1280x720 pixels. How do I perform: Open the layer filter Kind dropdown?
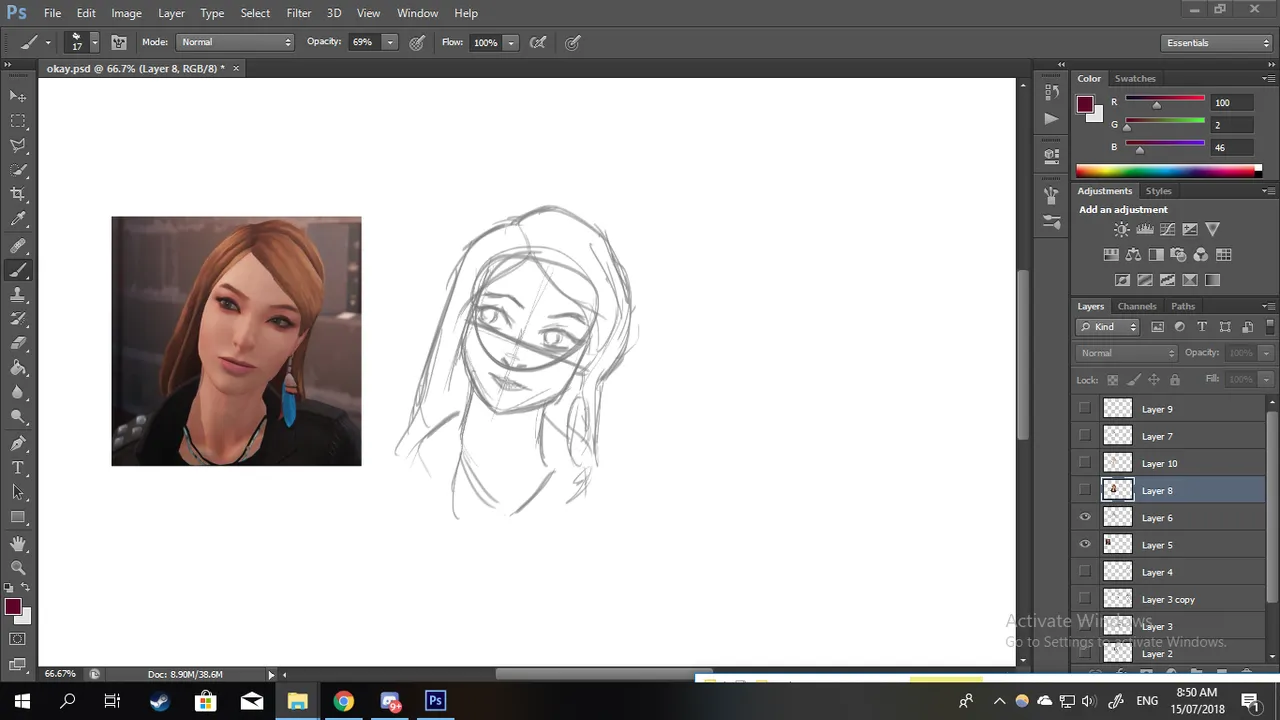pos(1108,327)
